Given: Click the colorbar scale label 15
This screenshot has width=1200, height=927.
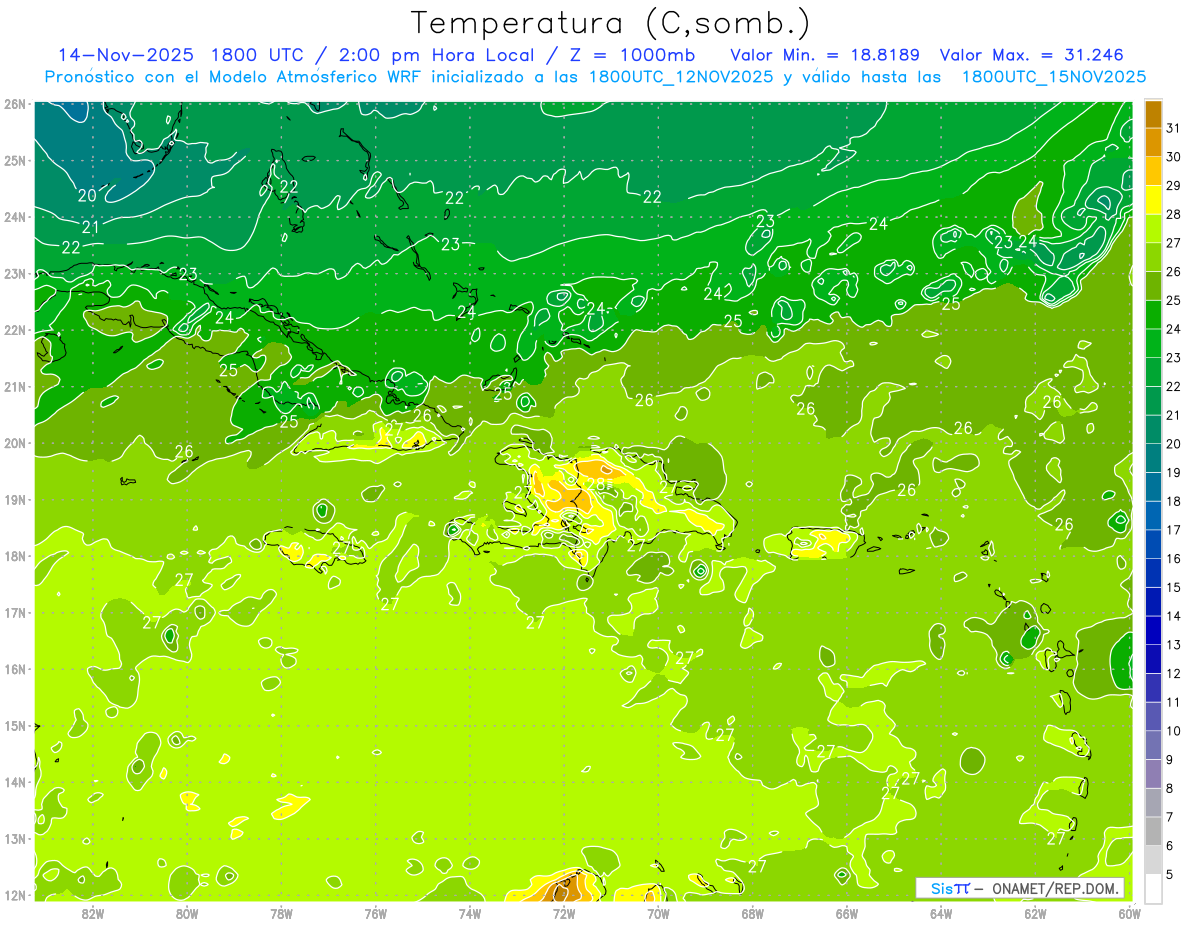Looking at the screenshot, I should click(x=1172, y=587).
